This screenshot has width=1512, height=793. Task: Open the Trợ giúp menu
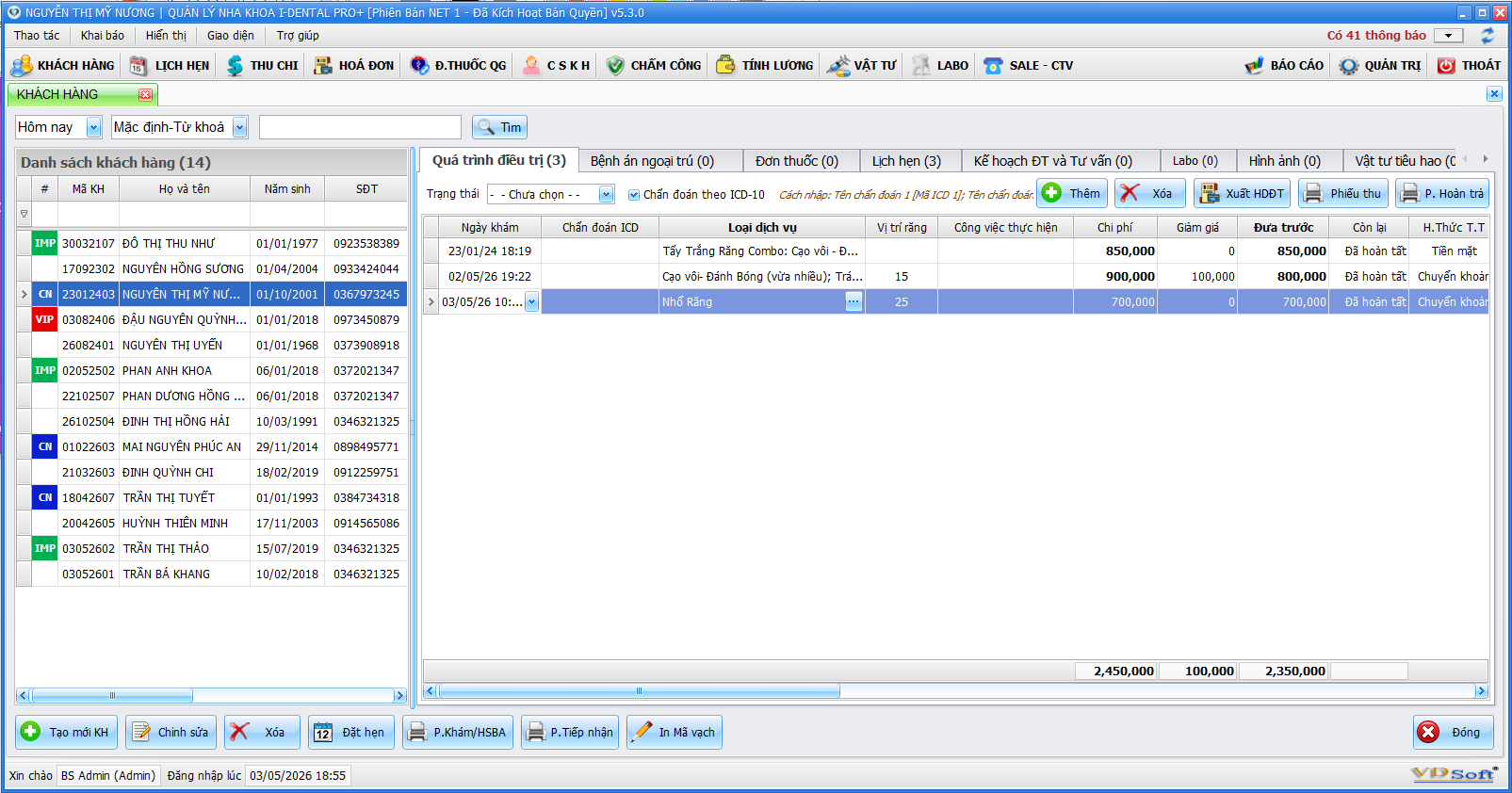[298, 35]
